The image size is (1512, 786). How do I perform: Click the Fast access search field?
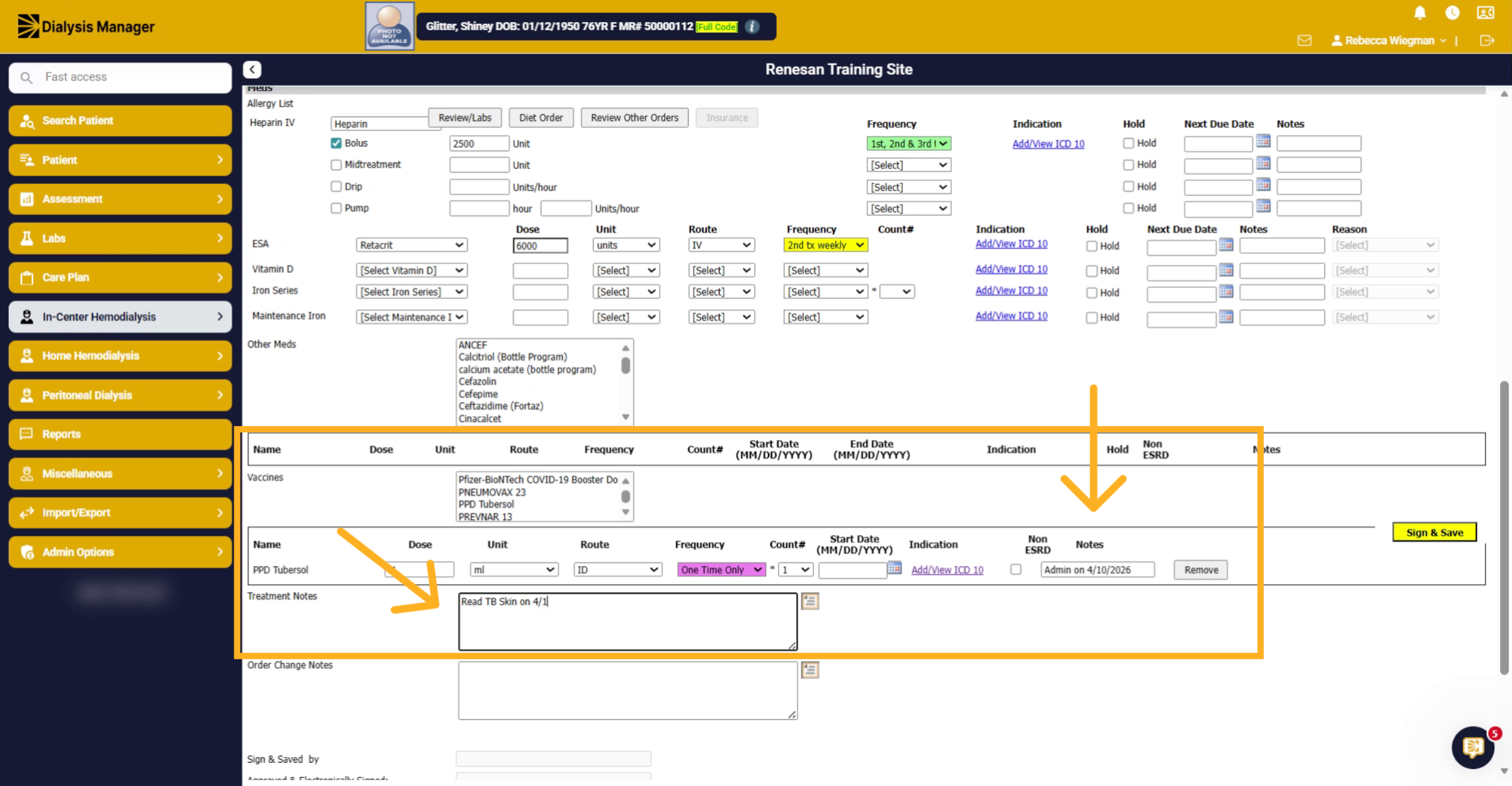tap(120, 78)
